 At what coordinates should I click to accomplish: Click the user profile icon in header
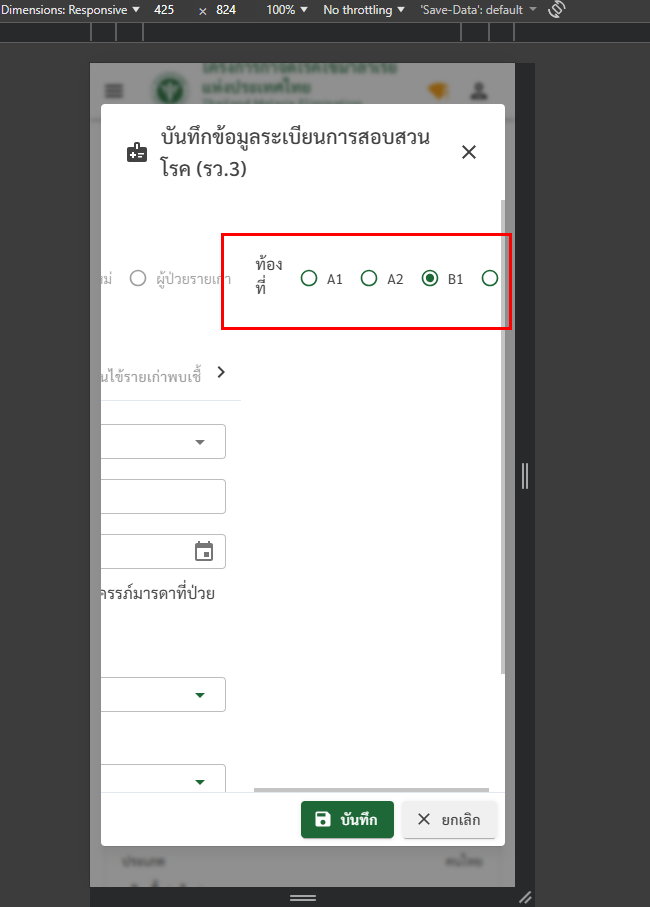coord(479,91)
